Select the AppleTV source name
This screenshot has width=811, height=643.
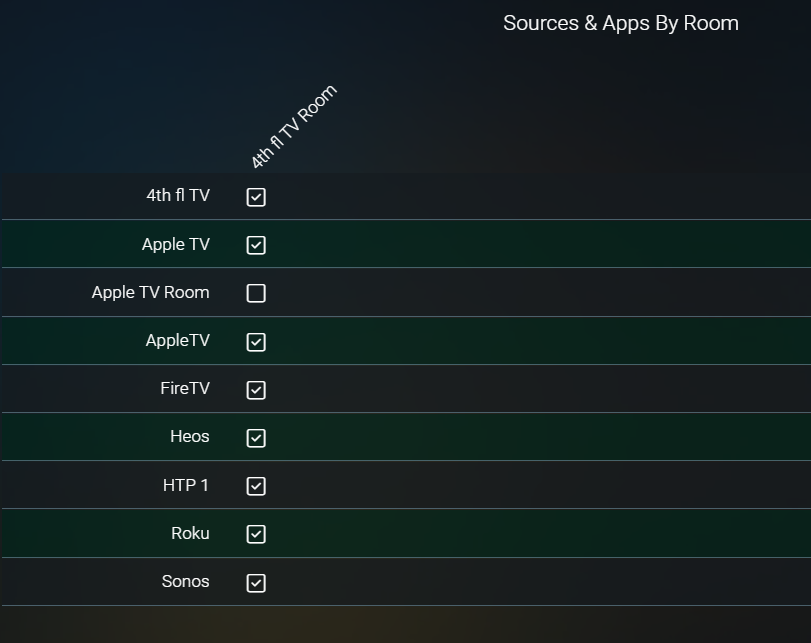178,340
